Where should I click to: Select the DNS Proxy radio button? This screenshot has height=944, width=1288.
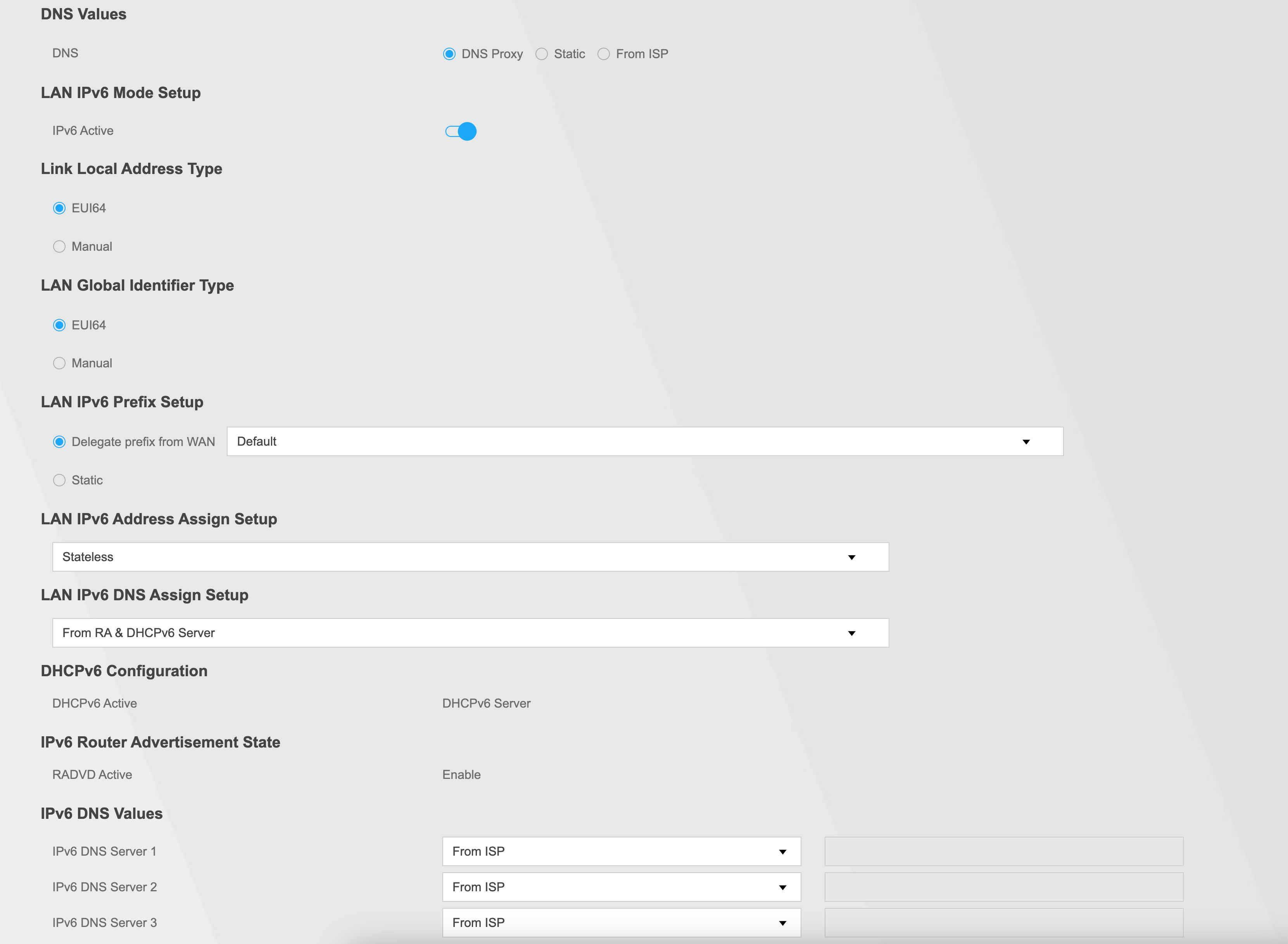(x=449, y=54)
